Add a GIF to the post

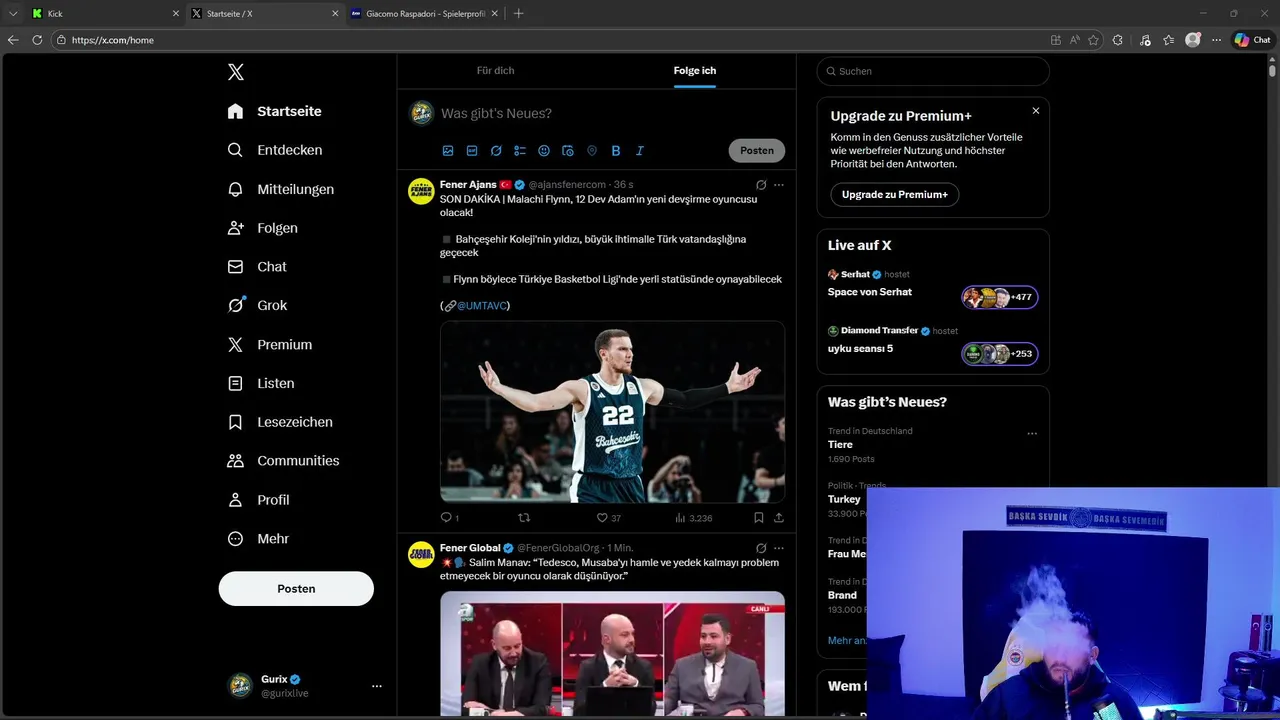(x=472, y=151)
